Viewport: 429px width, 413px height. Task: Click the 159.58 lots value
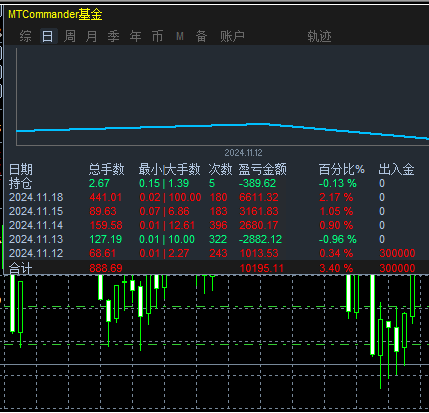[106, 225]
